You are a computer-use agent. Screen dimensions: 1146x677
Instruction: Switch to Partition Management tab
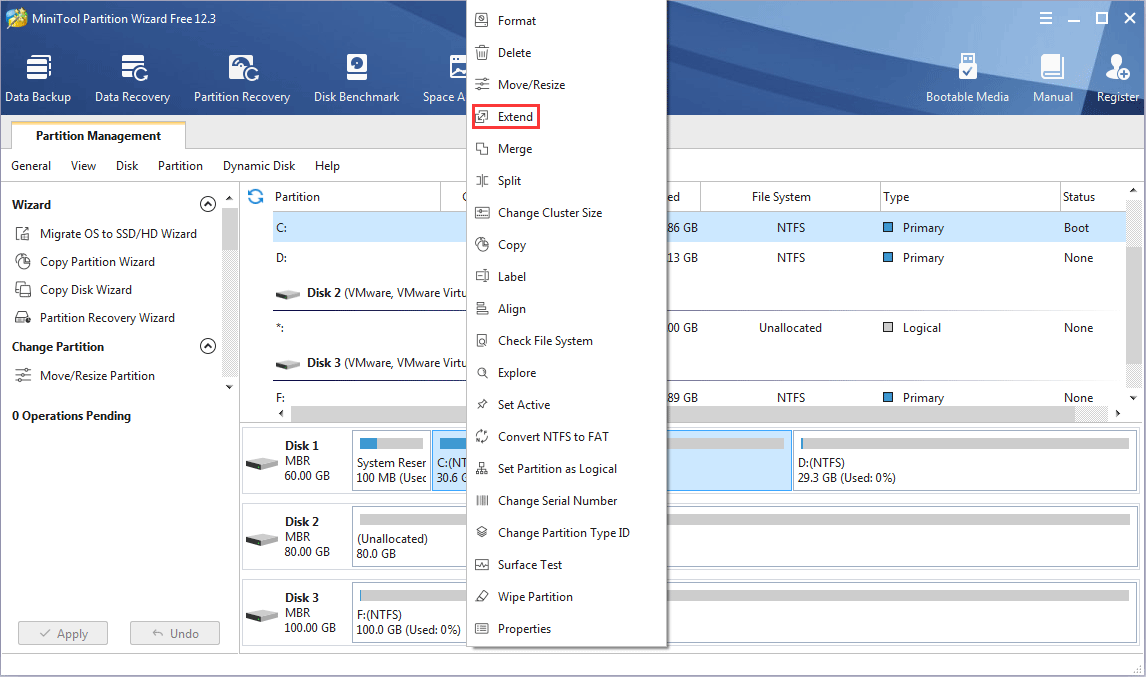pos(98,136)
